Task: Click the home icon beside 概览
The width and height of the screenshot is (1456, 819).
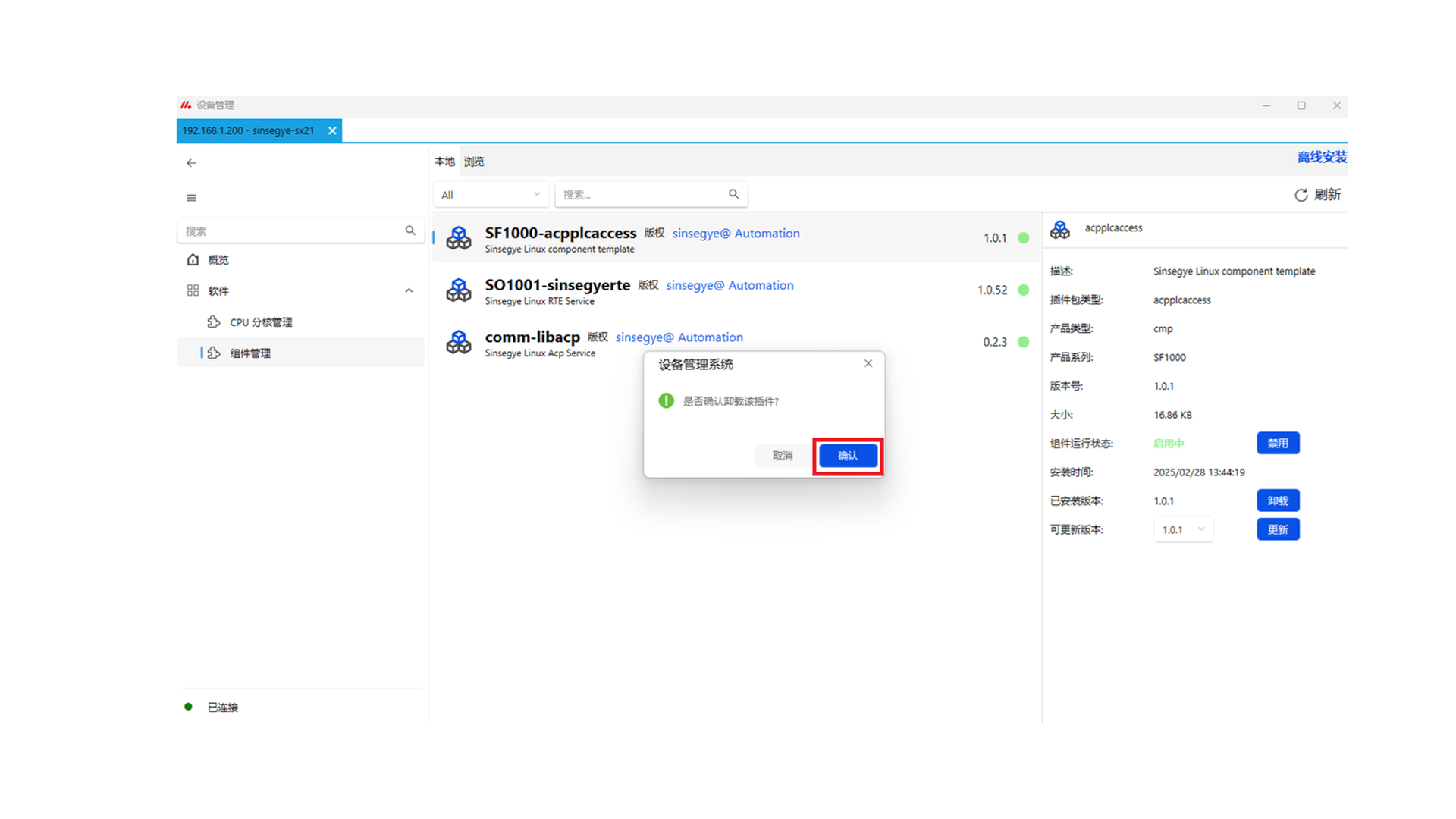Action: (193, 259)
